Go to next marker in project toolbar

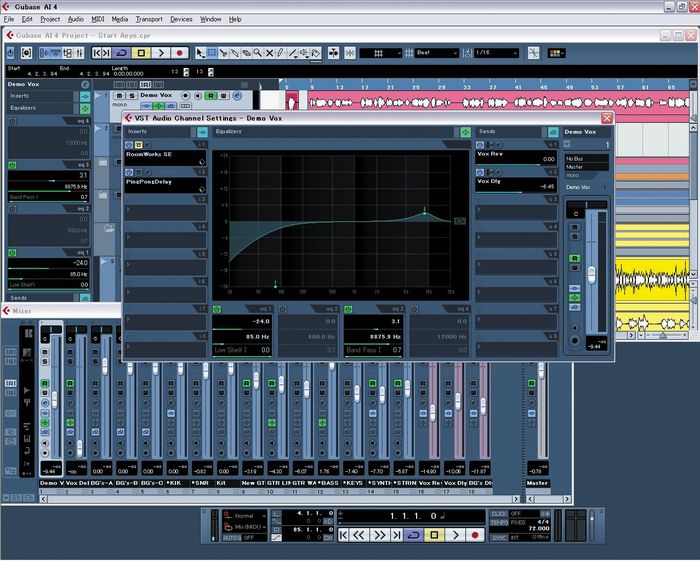tap(107, 53)
